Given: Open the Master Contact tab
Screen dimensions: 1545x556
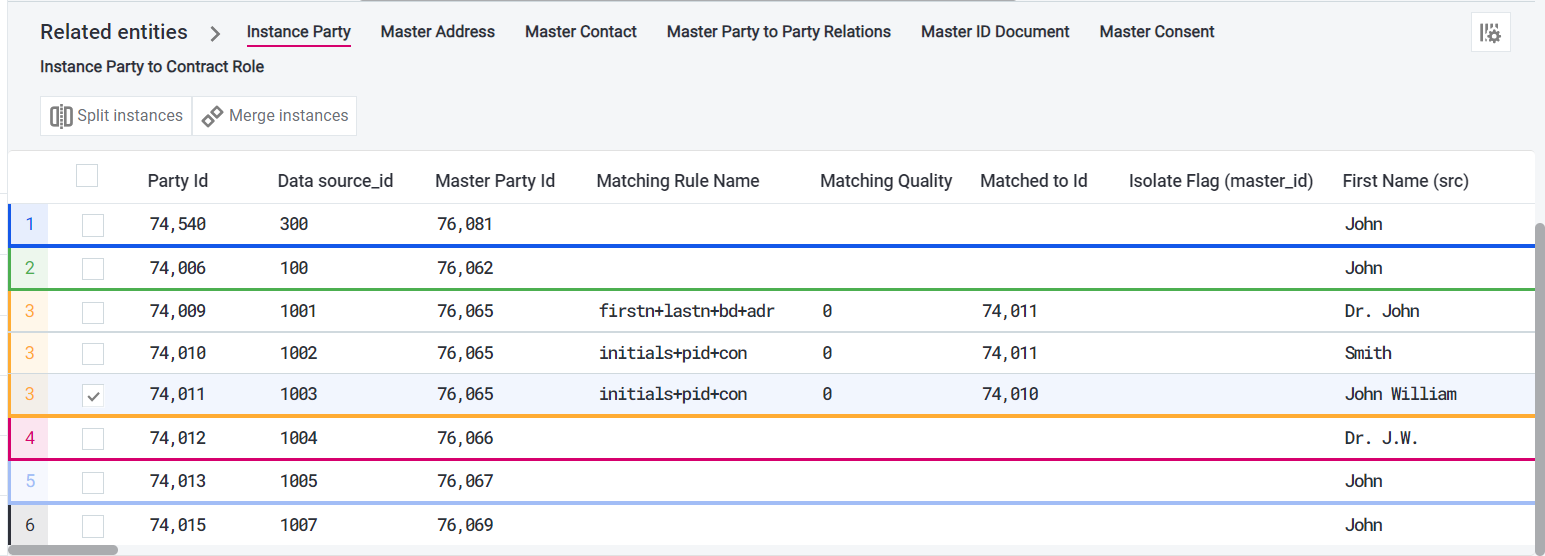Looking at the screenshot, I should coord(580,32).
